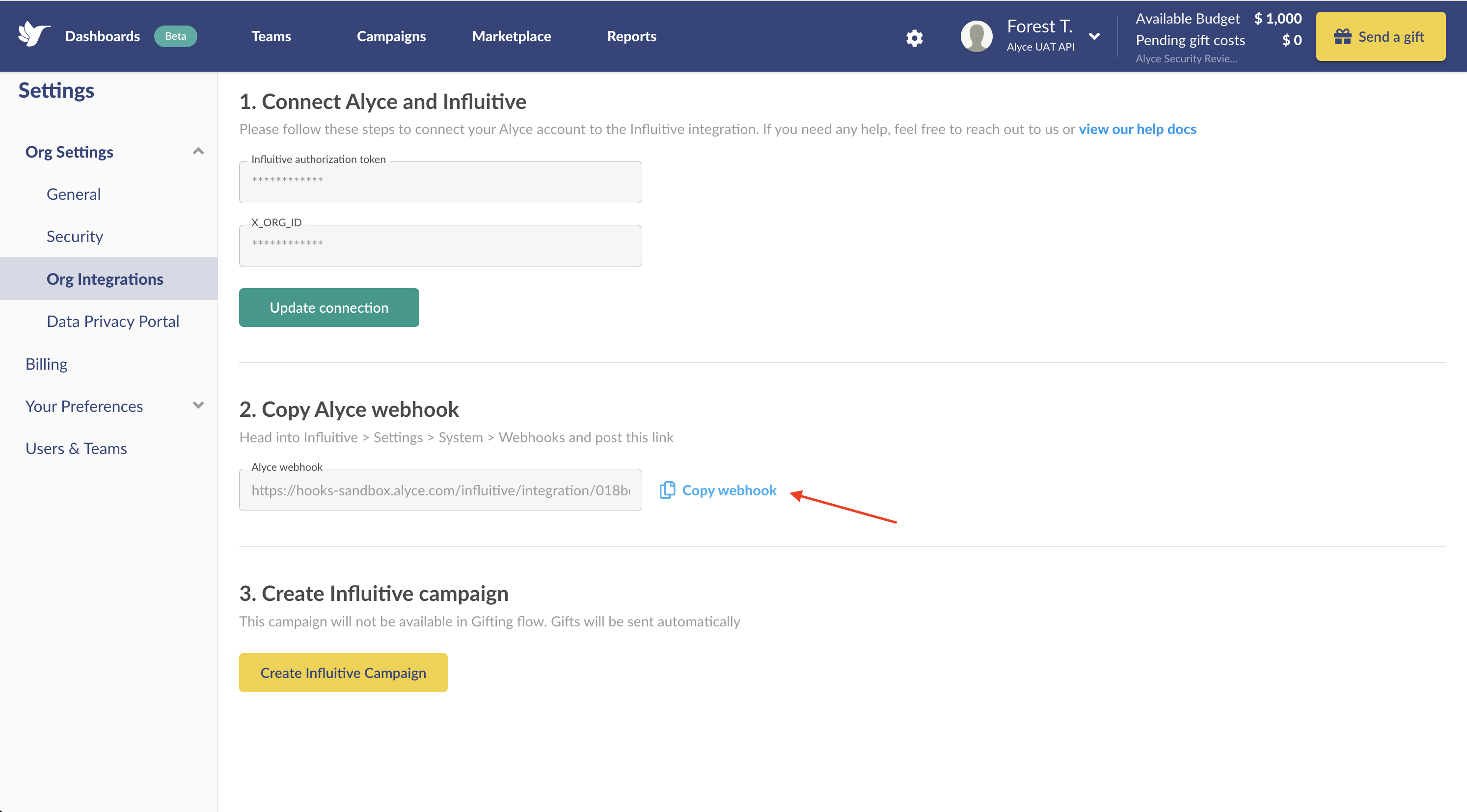Click the Influitive authorization token field
This screenshot has height=812, width=1467.
440,182
